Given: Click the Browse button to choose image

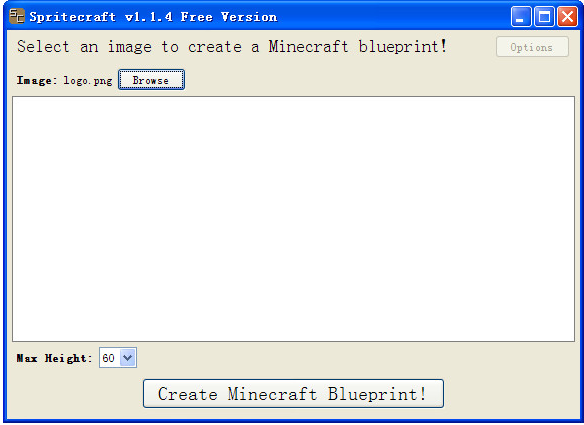Looking at the screenshot, I should tap(151, 80).
